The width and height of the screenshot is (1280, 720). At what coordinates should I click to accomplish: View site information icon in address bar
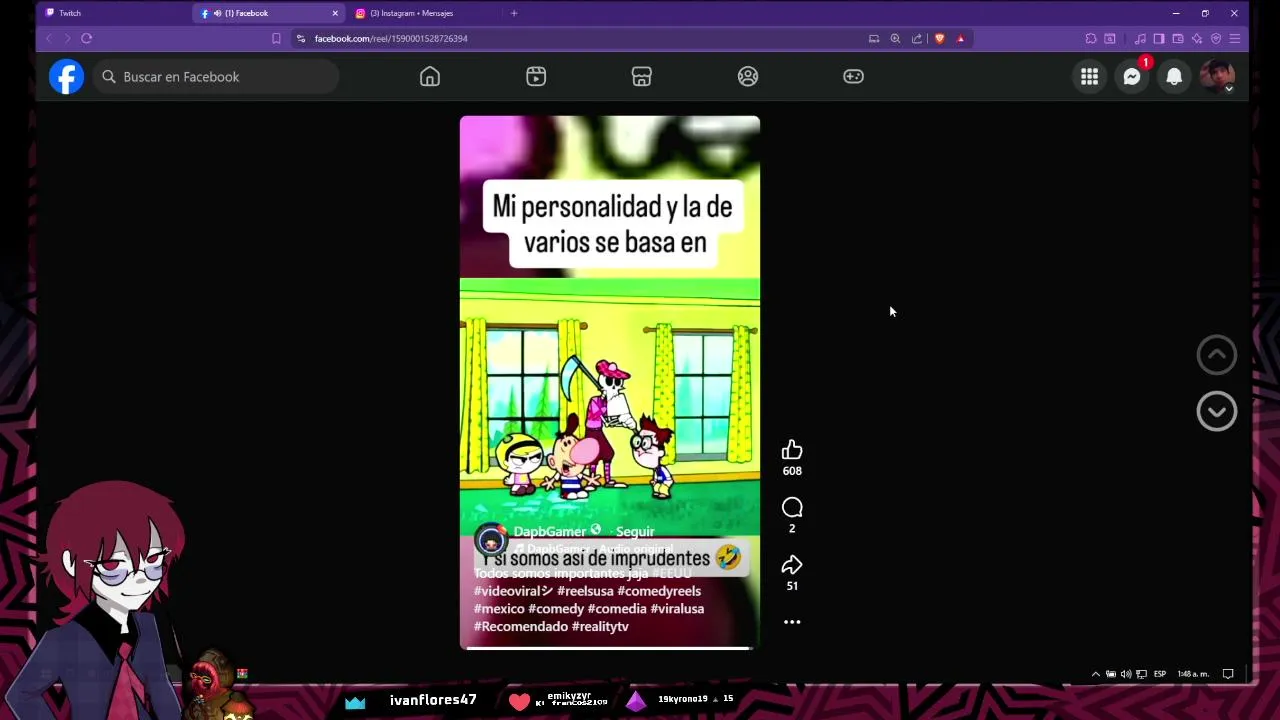(301, 38)
